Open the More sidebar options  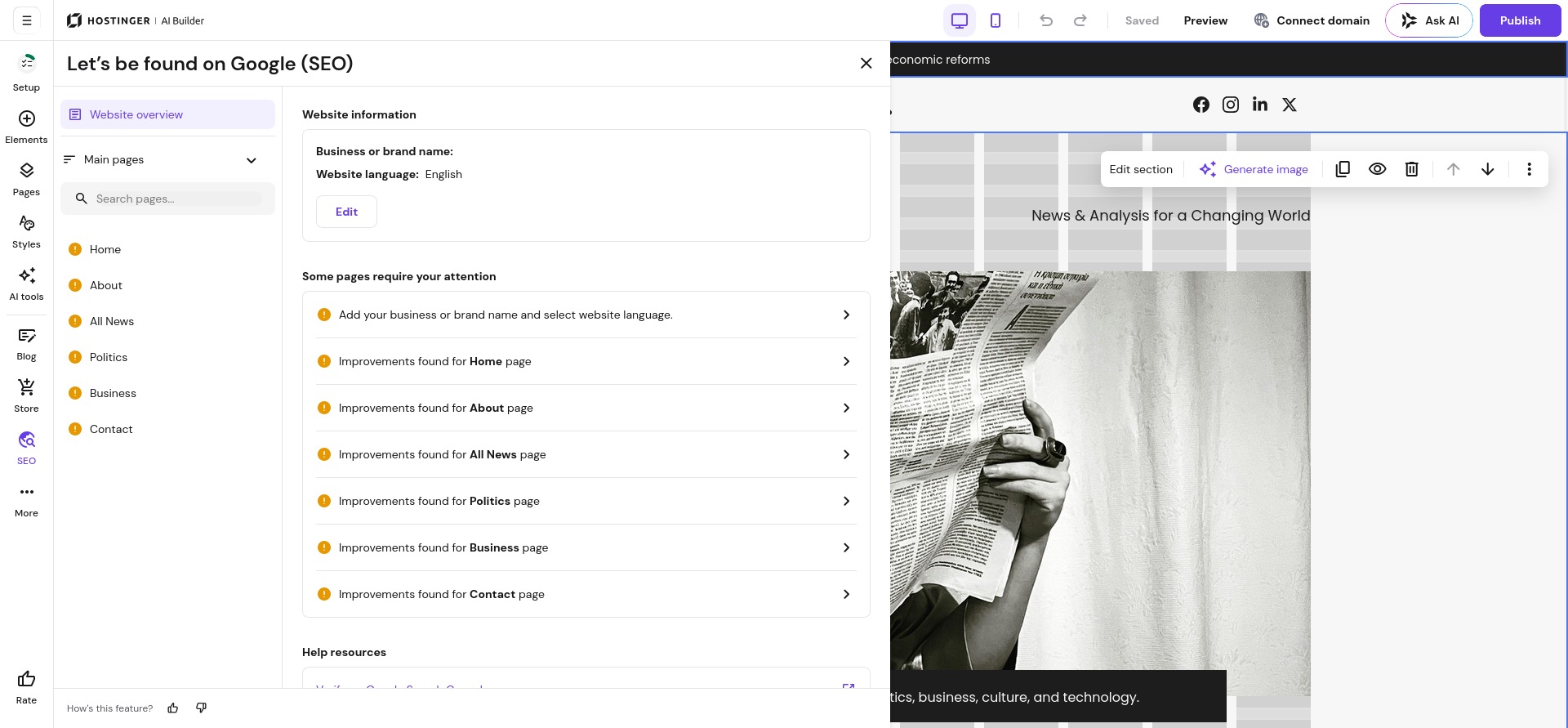26,501
